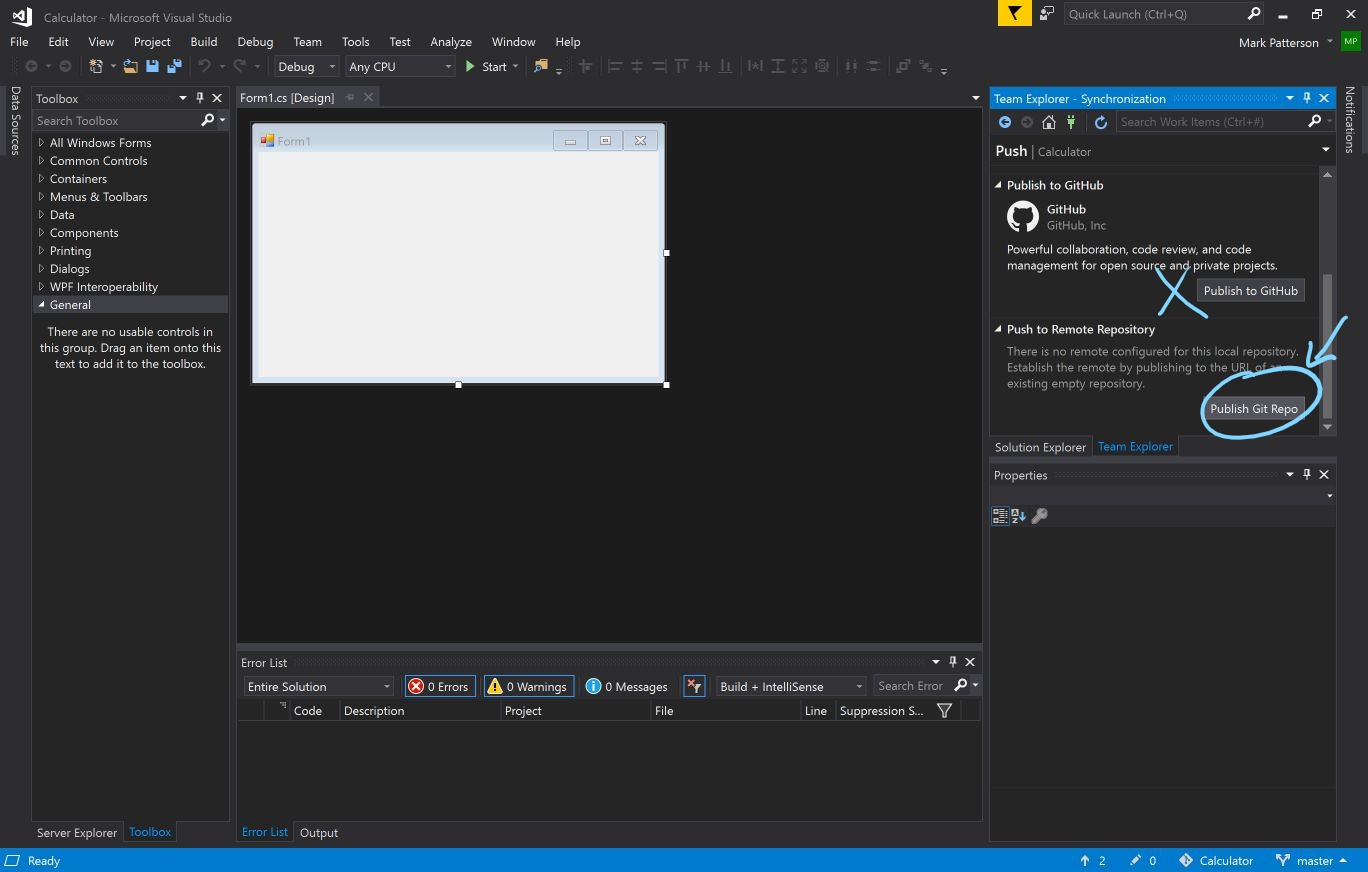Collapse the Publish to GitHub section
Screen dimensions: 1368x872
coord(998,185)
